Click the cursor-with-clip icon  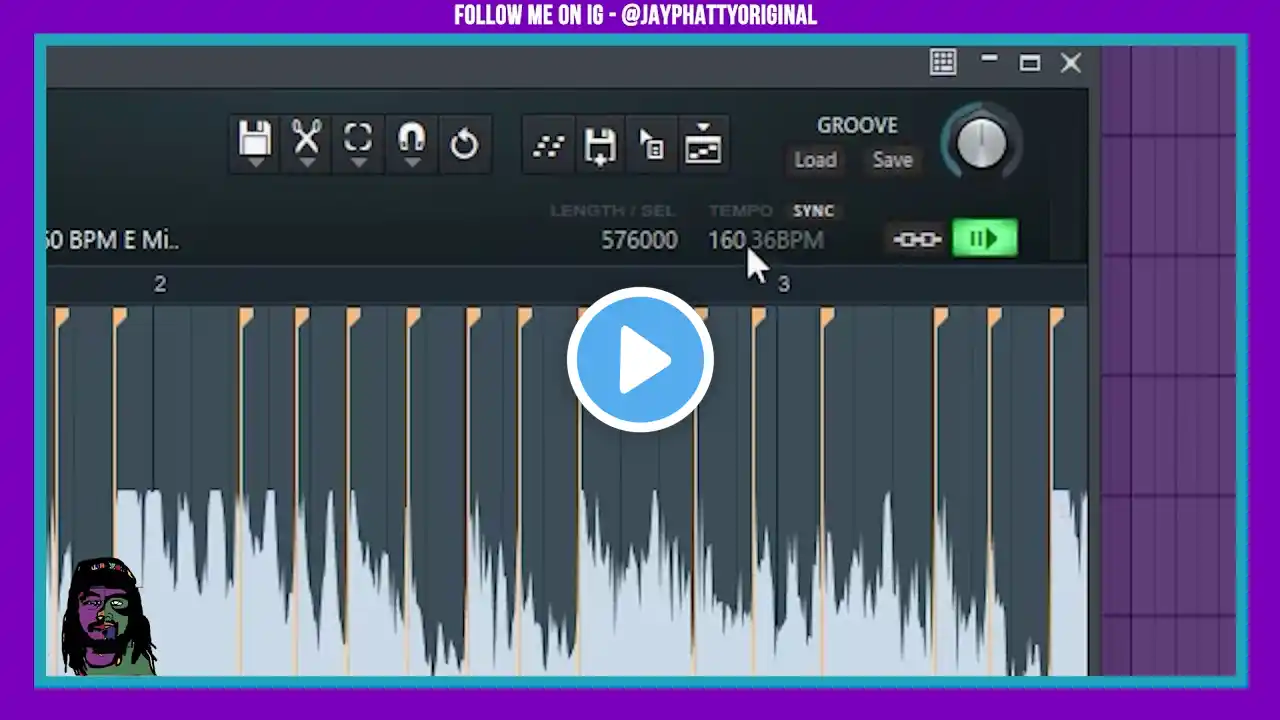tap(651, 146)
